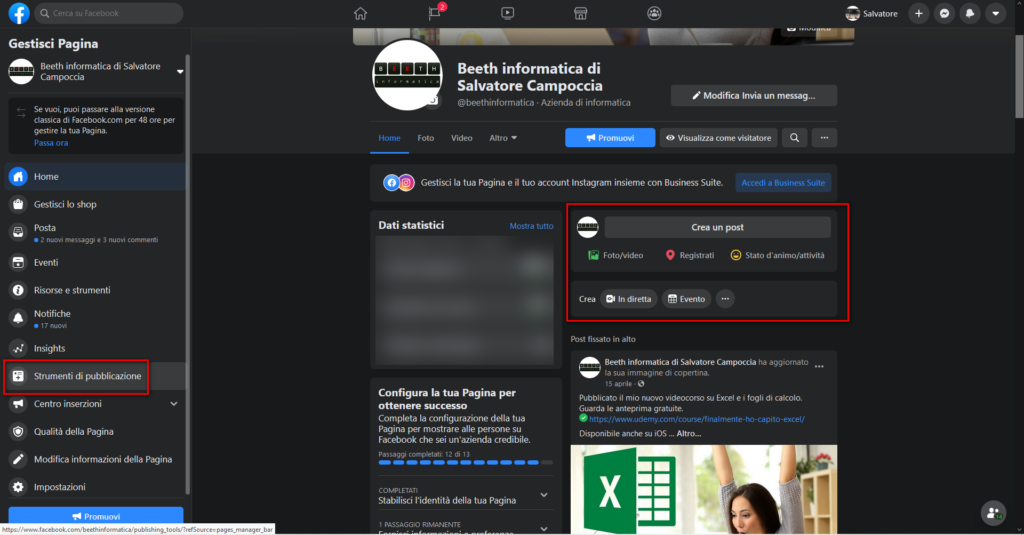Open the Altro tab dropdown
Image resolution: width=1024 pixels, height=535 pixels.
(x=503, y=138)
